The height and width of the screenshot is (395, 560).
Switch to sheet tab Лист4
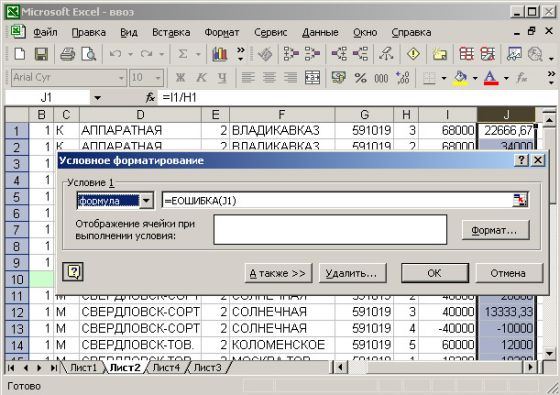pyautogui.click(x=166, y=368)
